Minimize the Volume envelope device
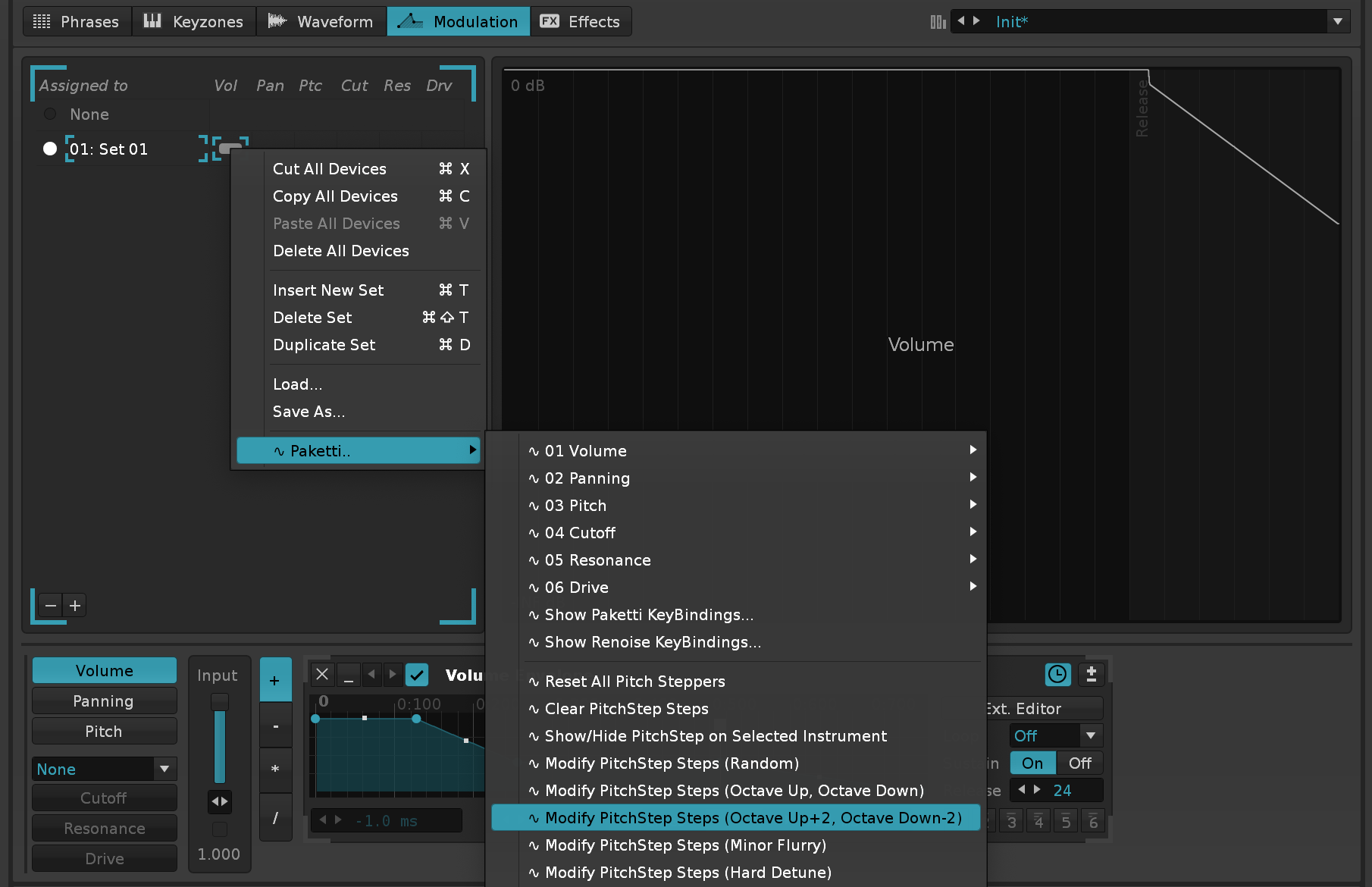The image size is (1372, 887). click(x=349, y=674)
